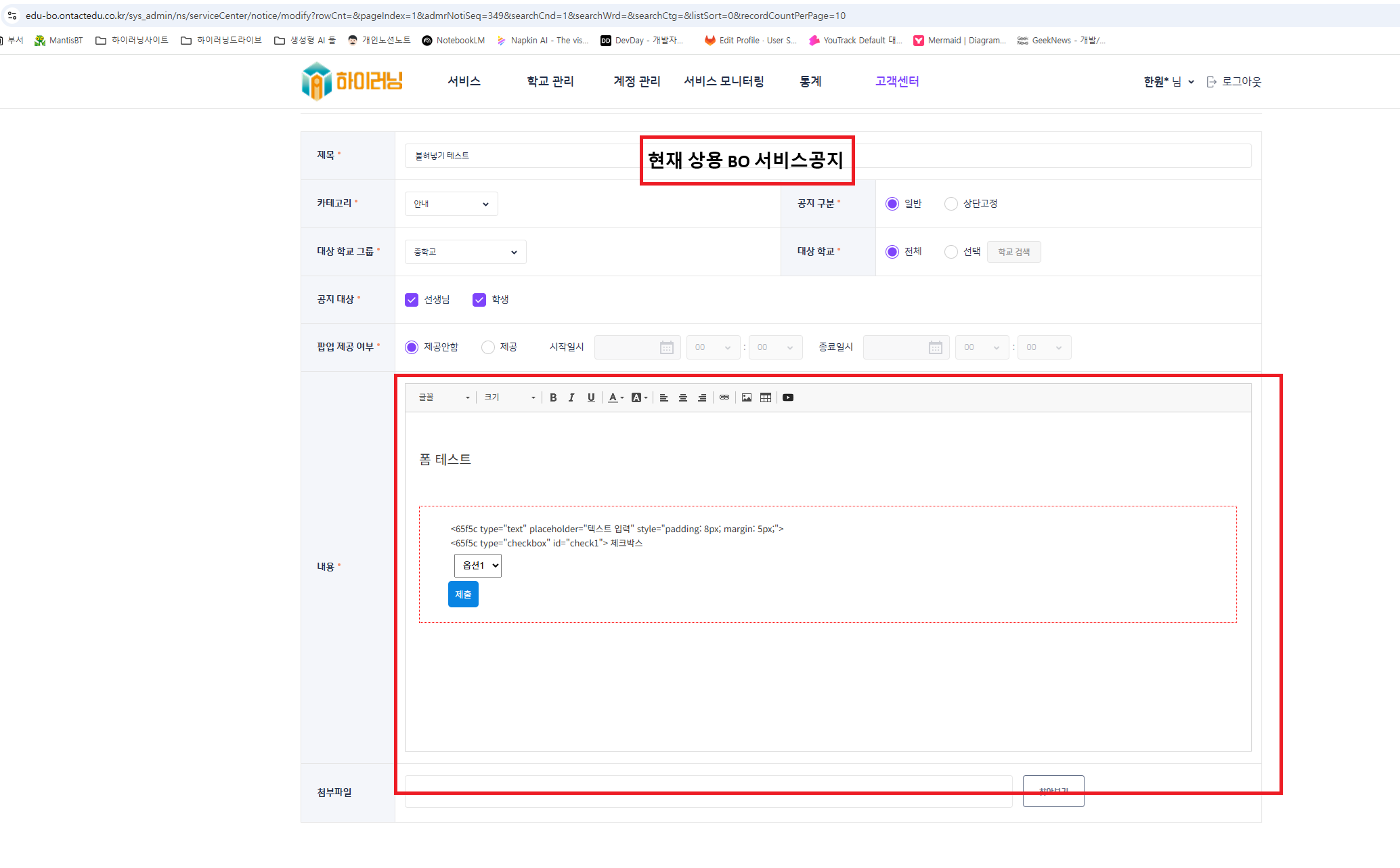Go to the 통계 menu

pyautogui.click(x=810, y=81)
